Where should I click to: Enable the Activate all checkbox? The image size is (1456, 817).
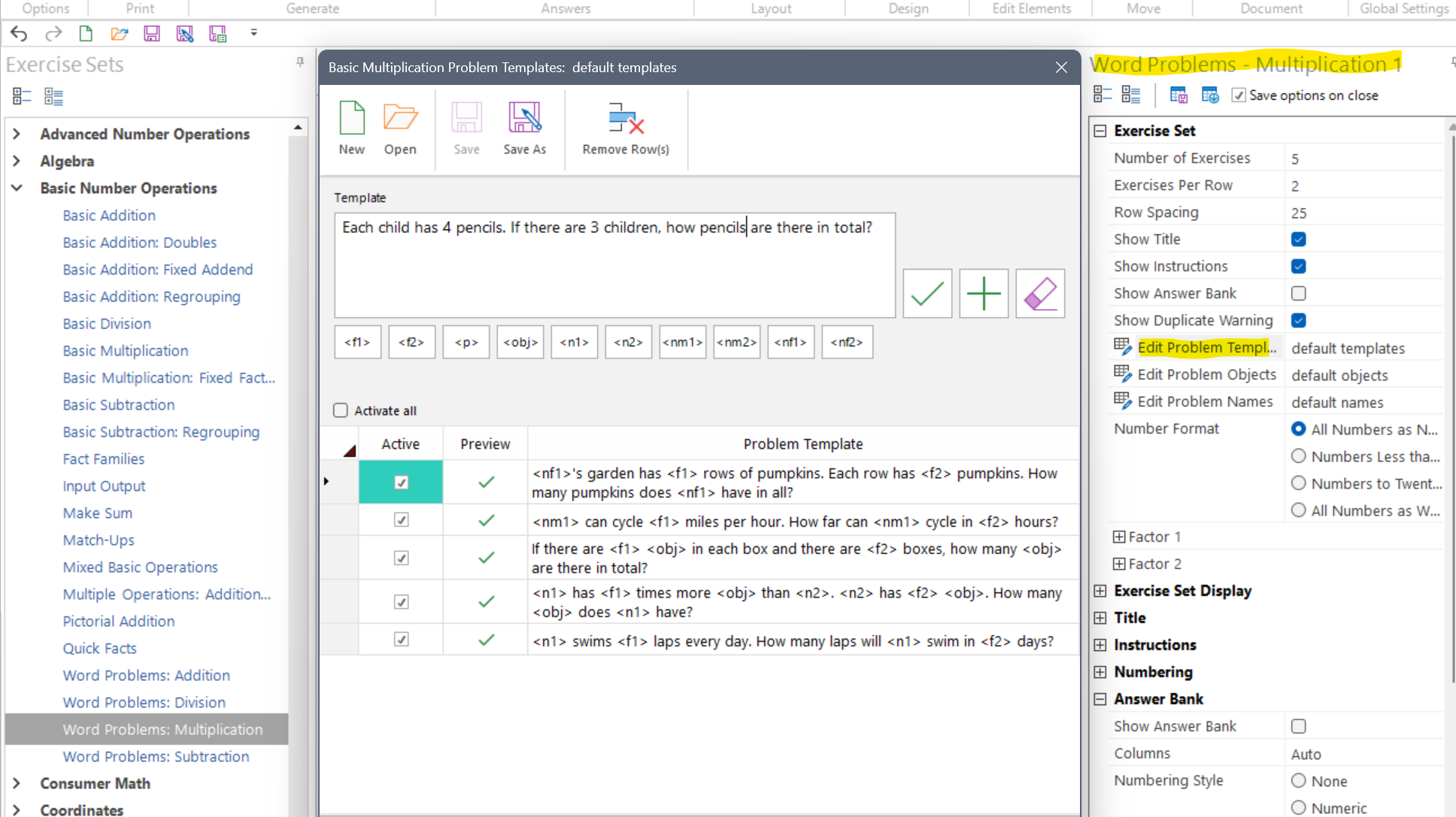pyautogui.click(x=341, y=410)
